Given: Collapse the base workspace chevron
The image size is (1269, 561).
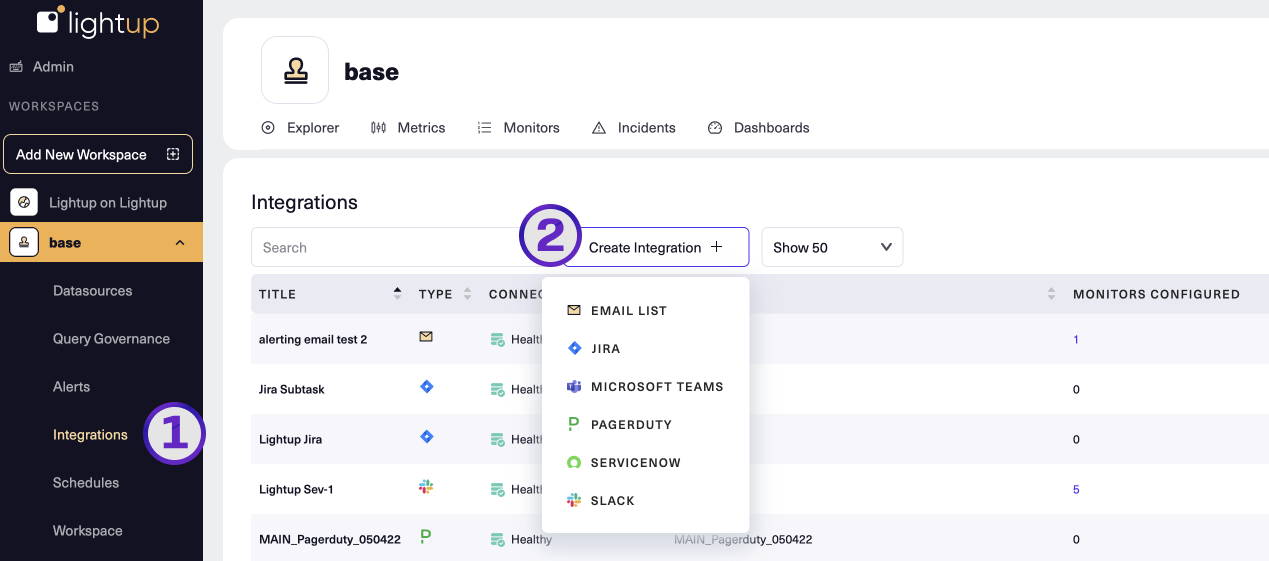Looking at the screenshot, I should click(x=180, y=242).
